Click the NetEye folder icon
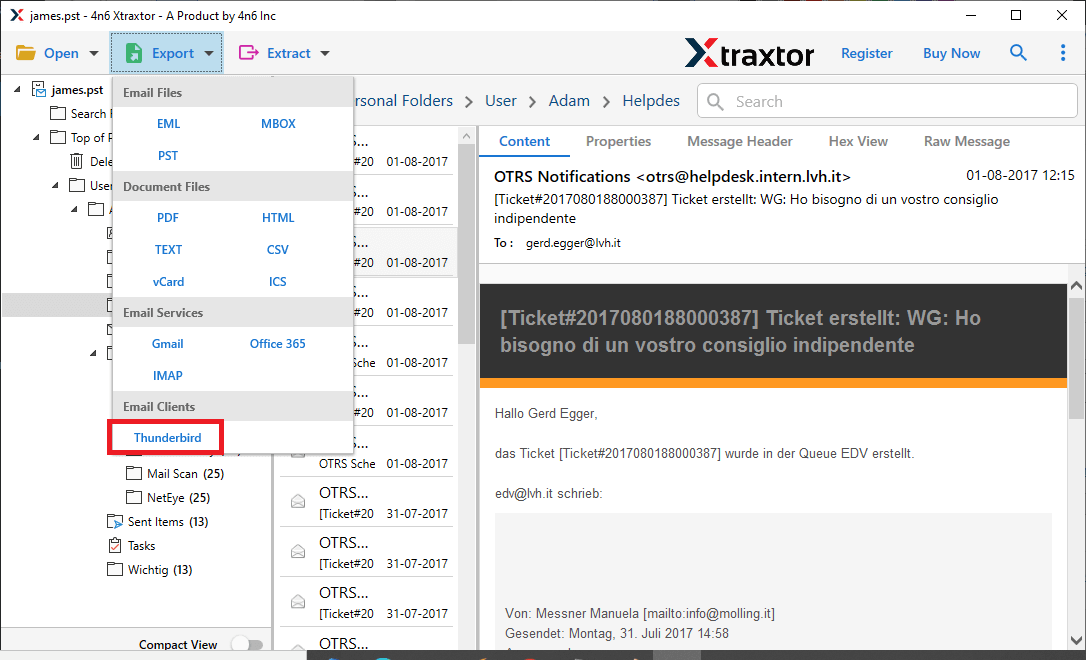The height and width of the screenshot is (660, 1086). click(134, 497)
